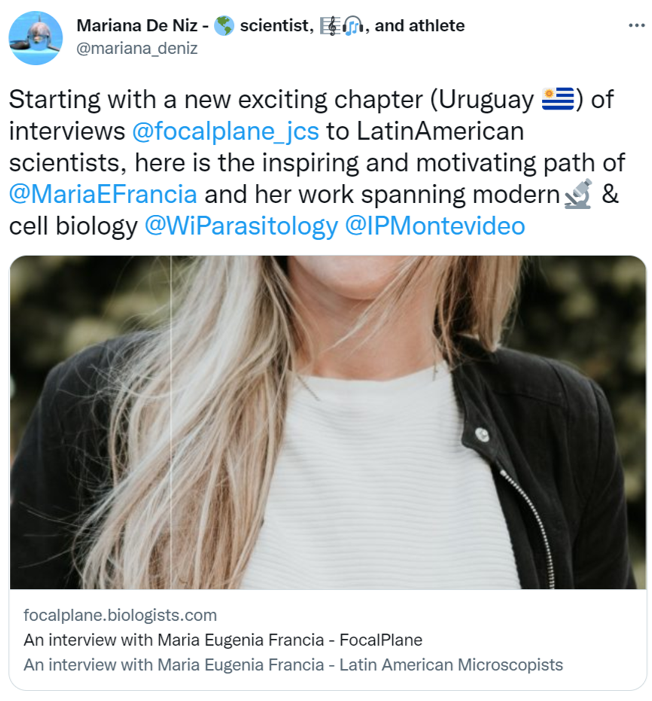Click the musical score emoji in the name
The width and height of the screenshot is (652, 701).
click(x=330, y=26)
